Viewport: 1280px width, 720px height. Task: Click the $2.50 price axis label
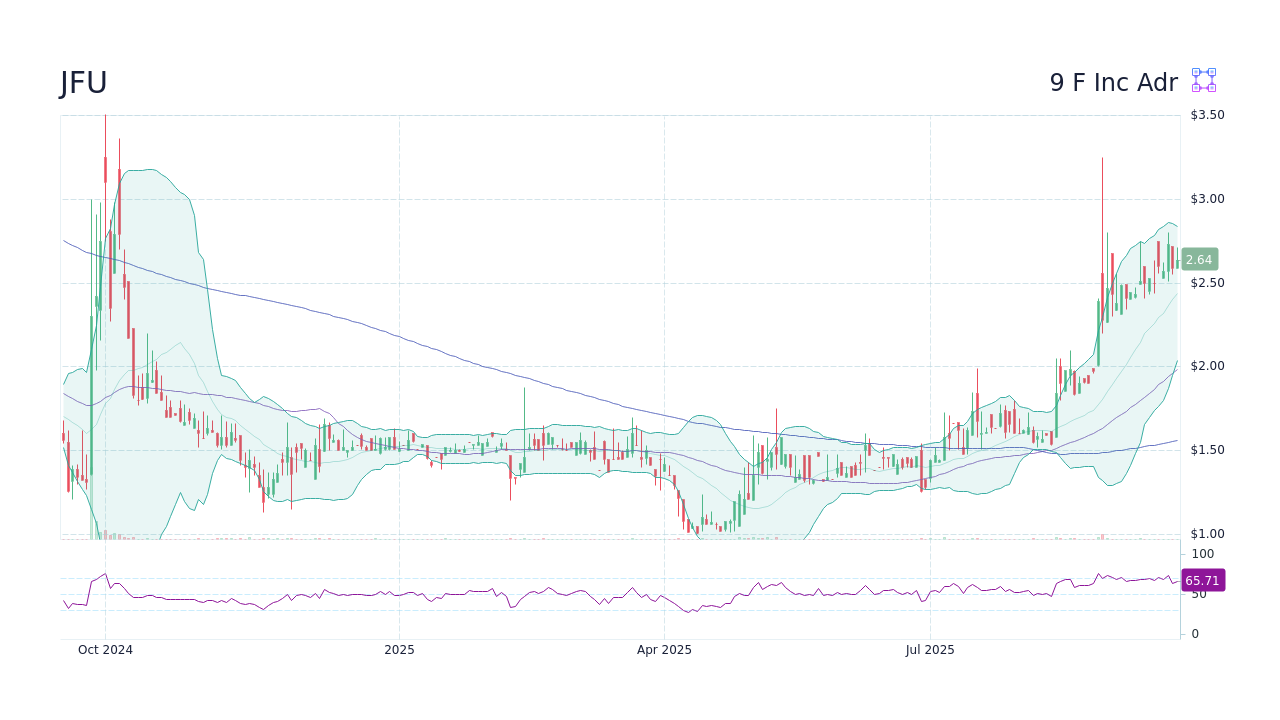1207,283
